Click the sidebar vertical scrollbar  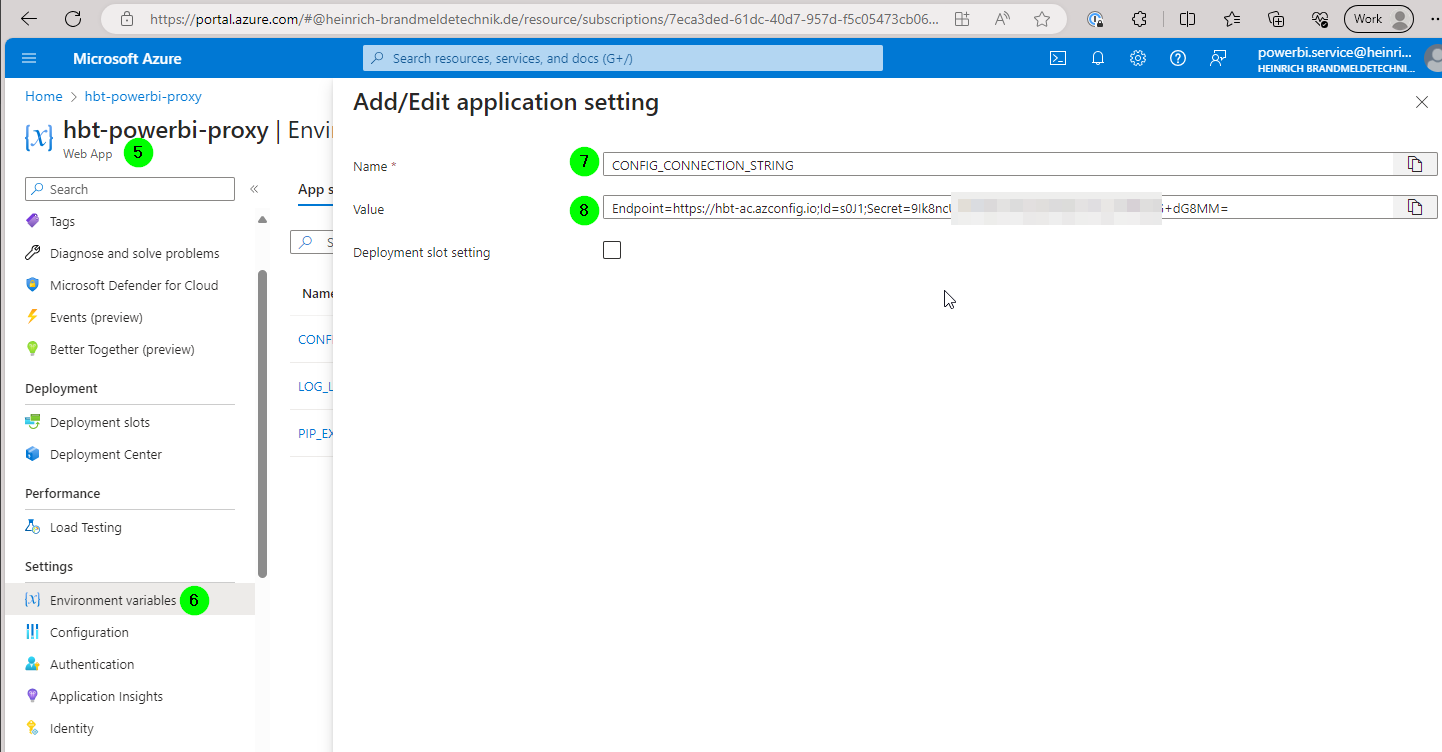click(262, 423)
